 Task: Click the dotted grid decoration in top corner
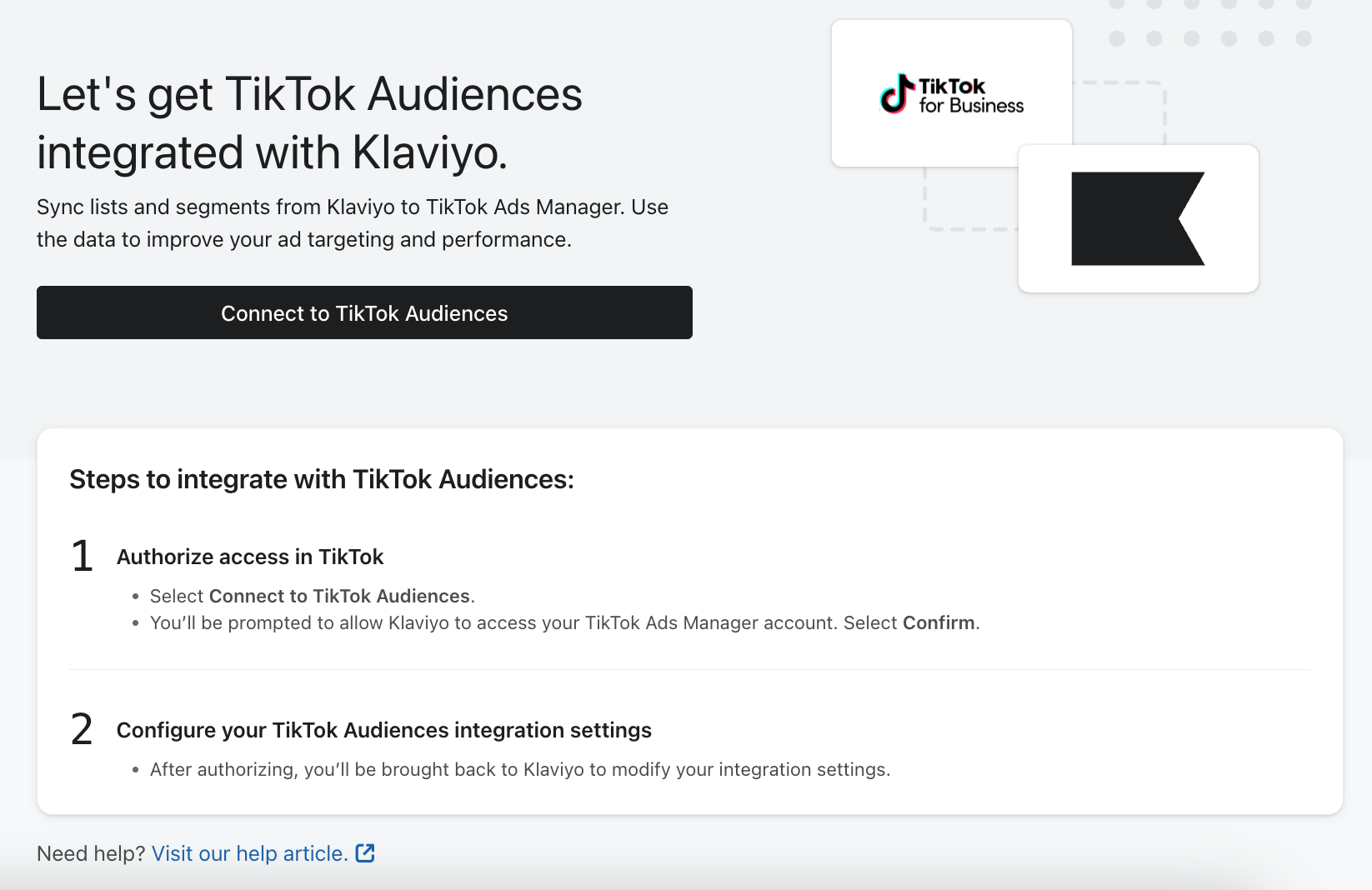pos(1210,23)
